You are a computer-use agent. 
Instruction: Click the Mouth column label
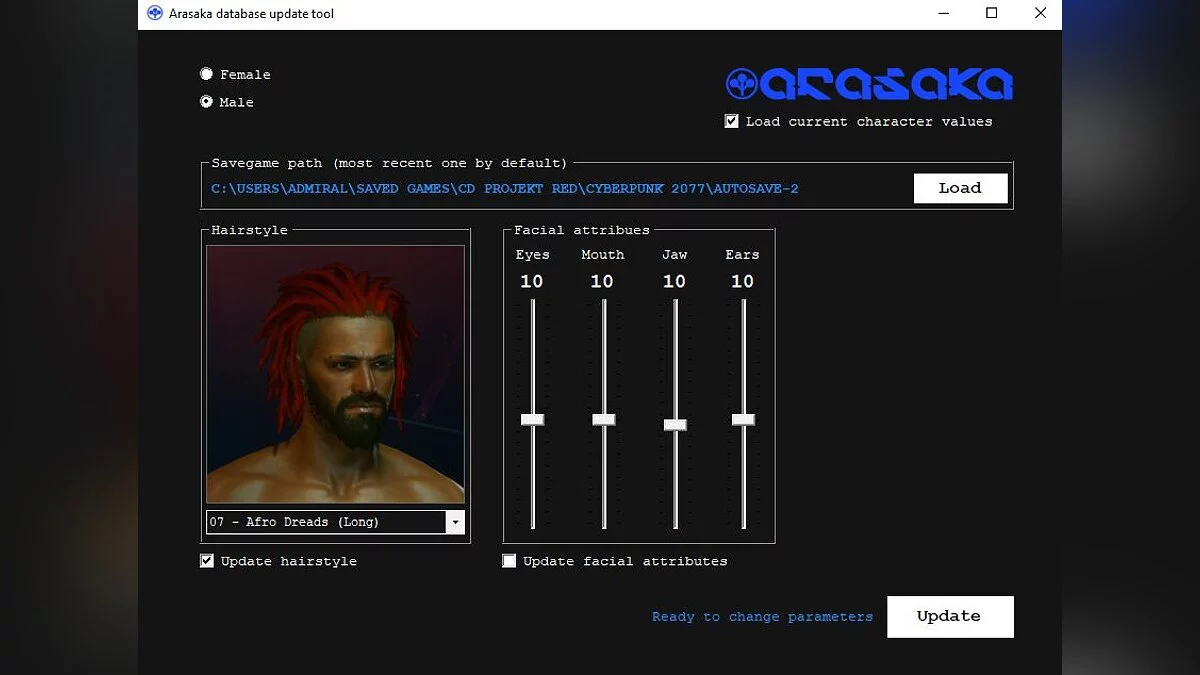click(603, 255)
